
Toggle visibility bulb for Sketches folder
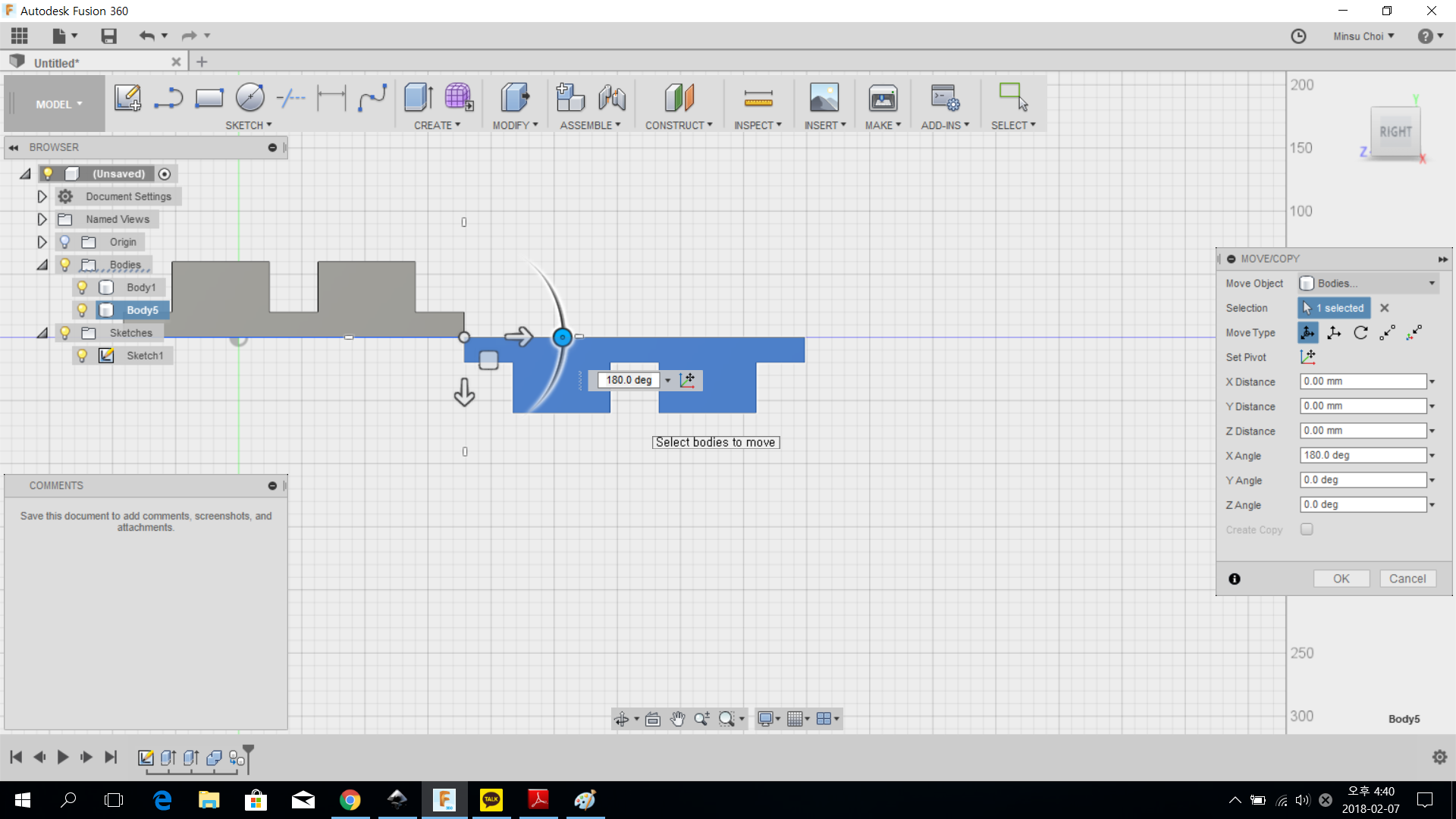coord(64,333)
